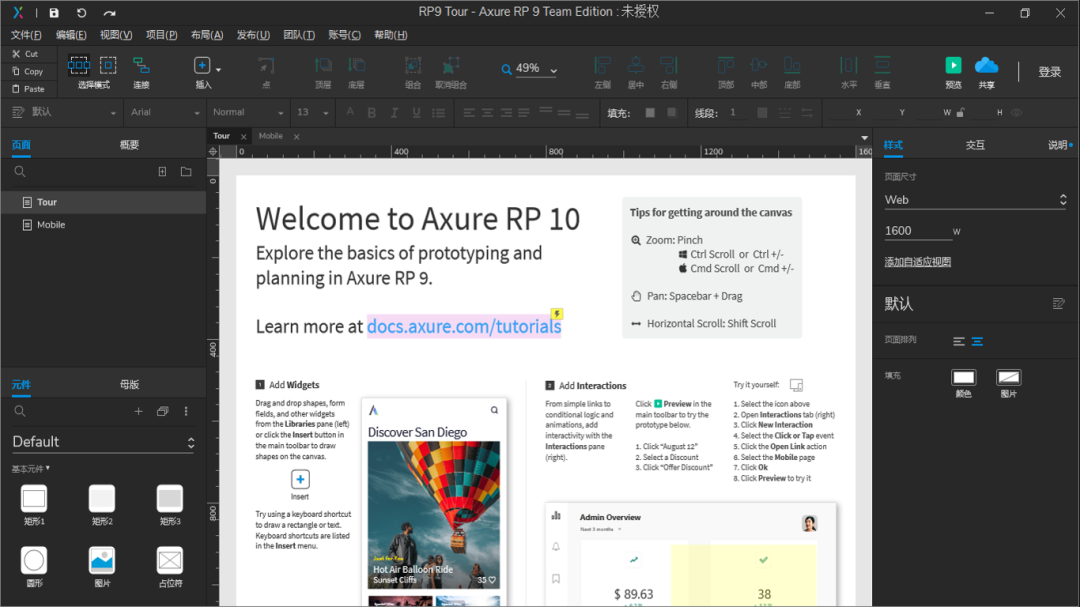Undo the last action
The image size is (1080, 607).
pos(81,12)
